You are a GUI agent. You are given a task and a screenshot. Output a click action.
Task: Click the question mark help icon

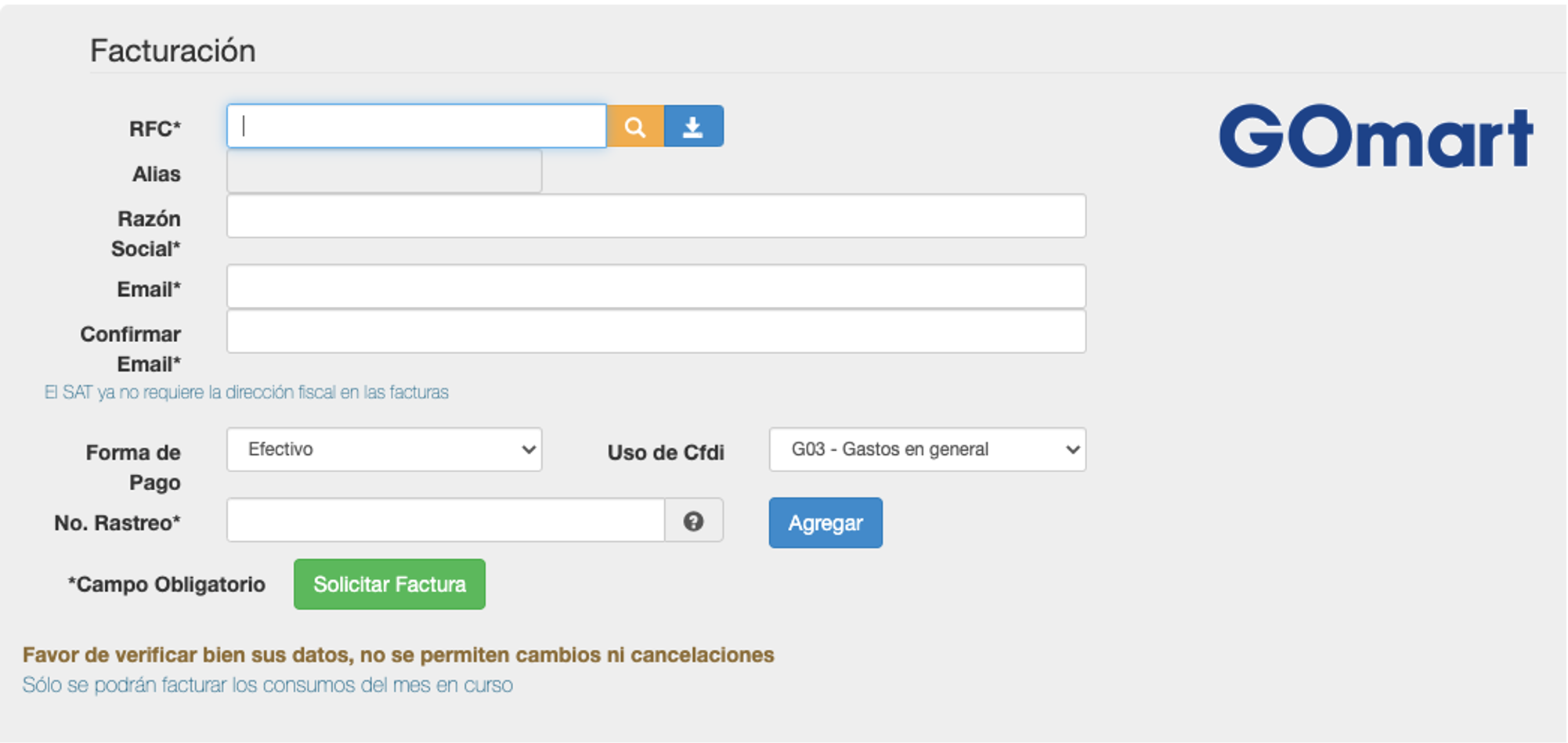point(693,521)
